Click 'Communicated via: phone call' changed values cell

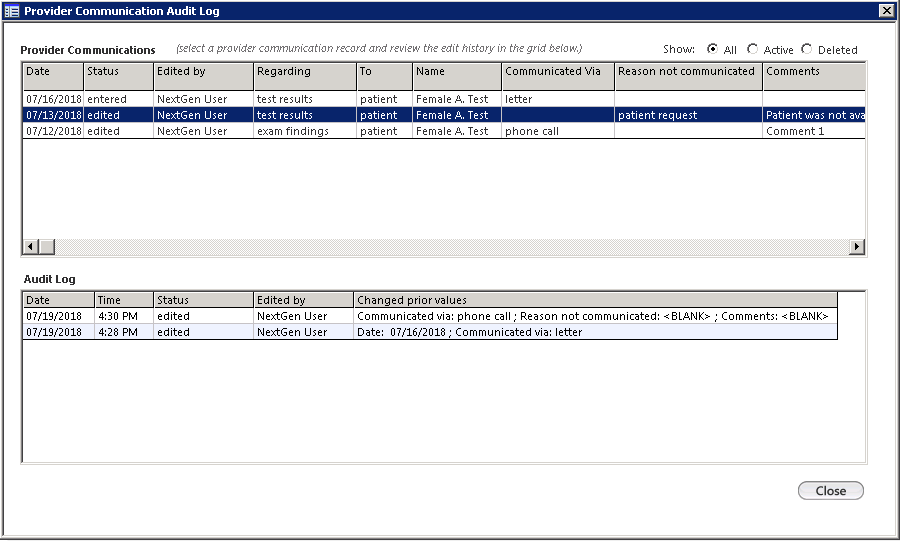click(x=596, y=316)
